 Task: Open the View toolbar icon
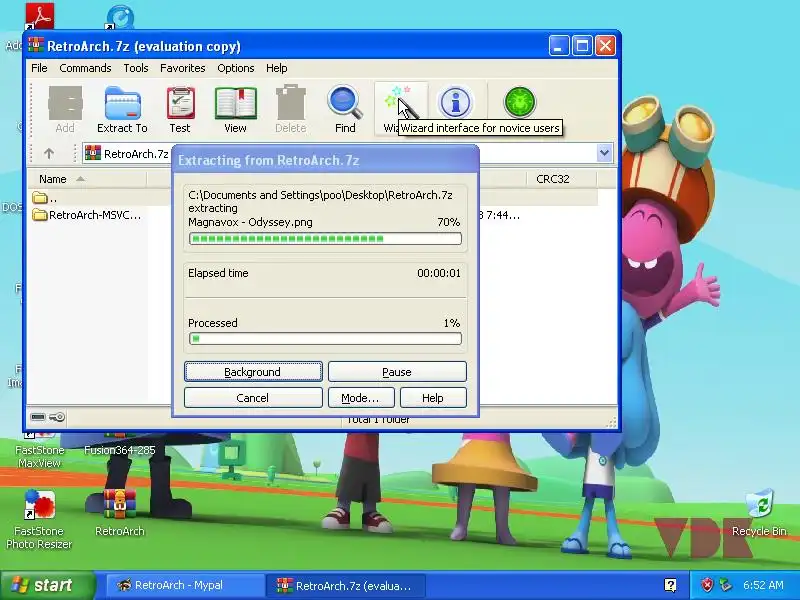coord(235,109)
